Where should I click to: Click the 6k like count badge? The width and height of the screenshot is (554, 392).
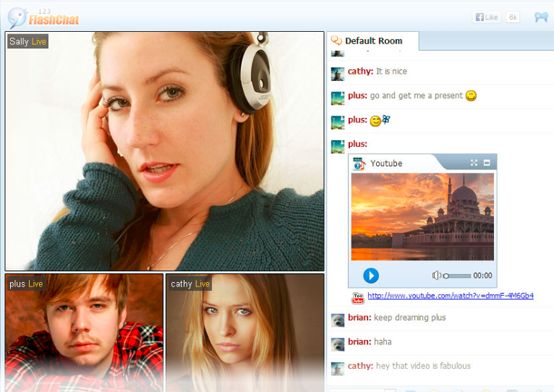click(513, 17)
